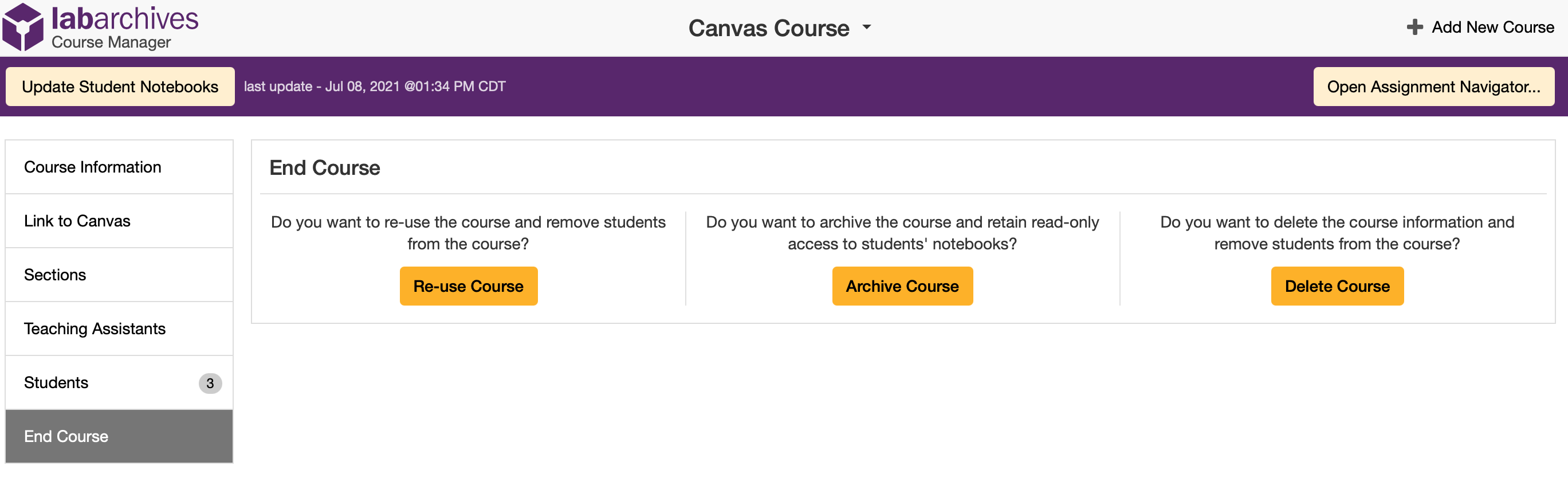Click the LabArchives Course Manager logo
The image size is (1568, 485).
click(x=100, y=26)
